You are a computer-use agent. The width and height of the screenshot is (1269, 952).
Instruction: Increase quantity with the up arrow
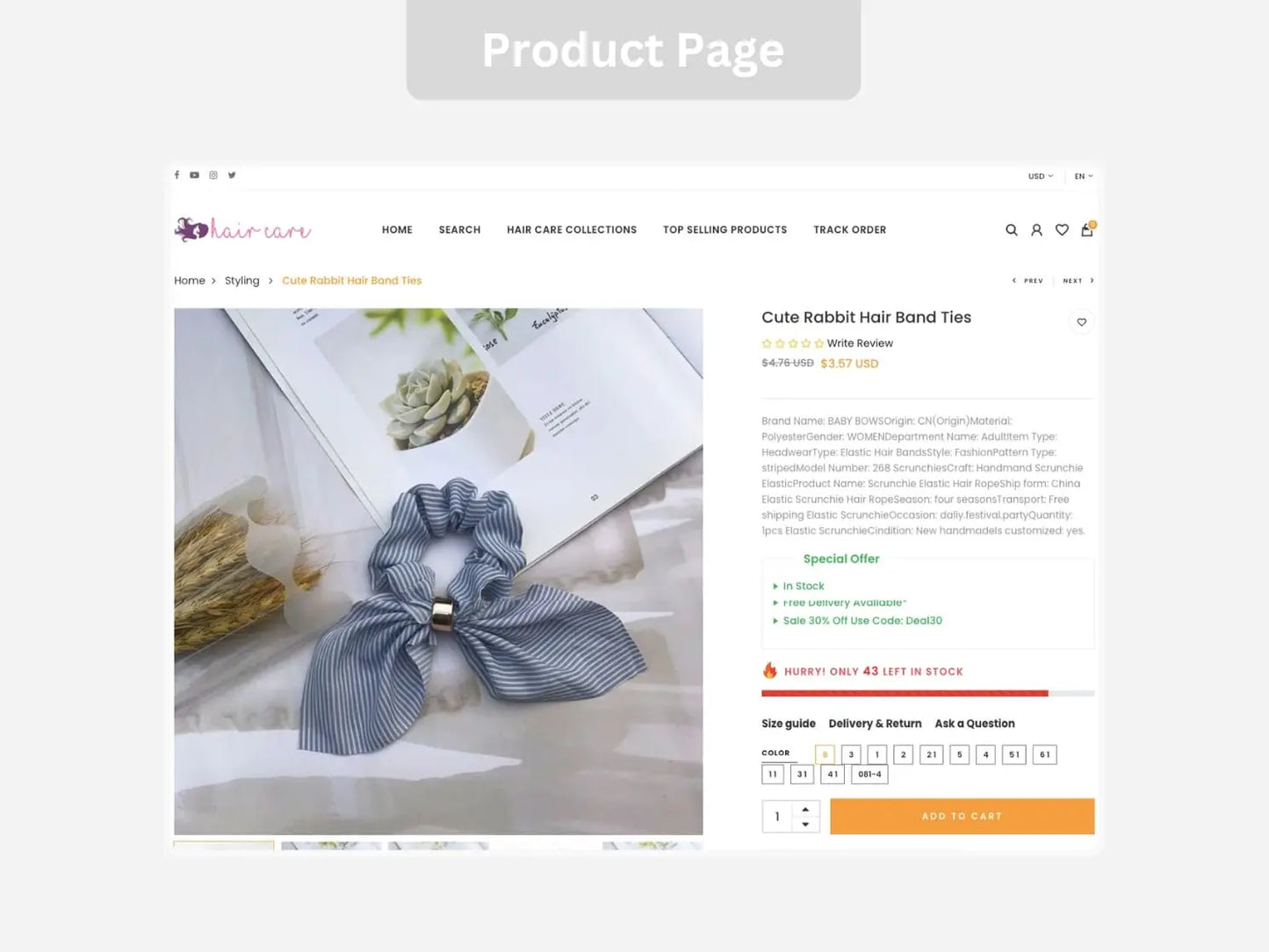click(805, 809)
